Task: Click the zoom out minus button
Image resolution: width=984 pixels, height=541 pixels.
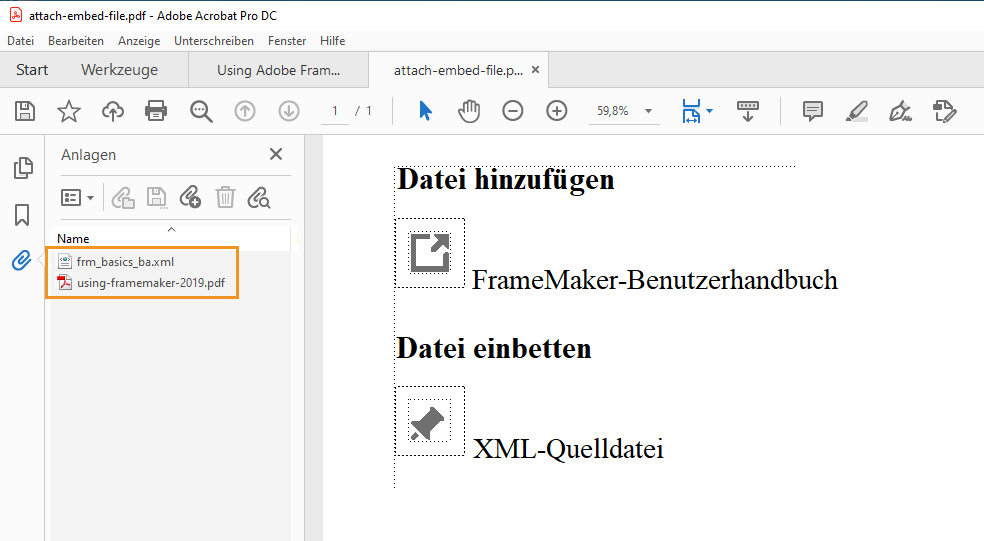Action: (513, 111)
